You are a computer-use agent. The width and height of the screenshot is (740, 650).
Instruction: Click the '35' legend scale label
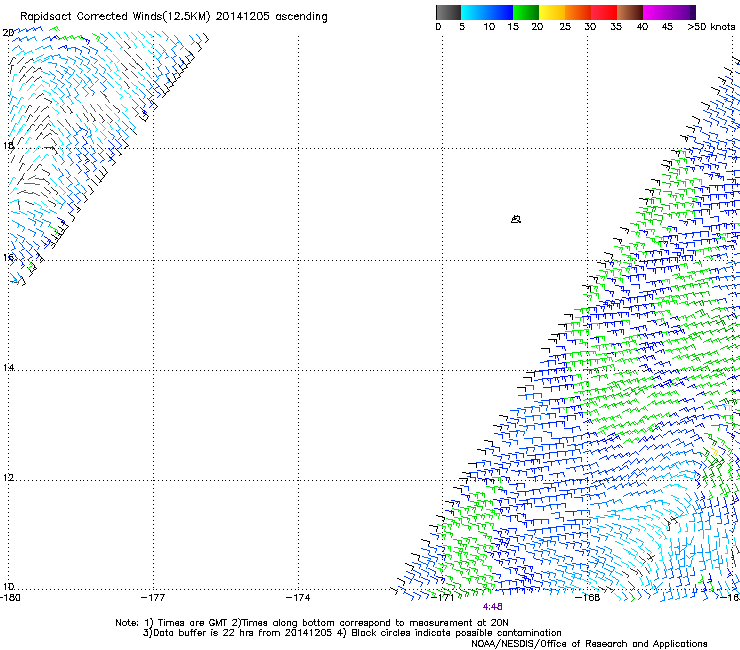[616, 27]
